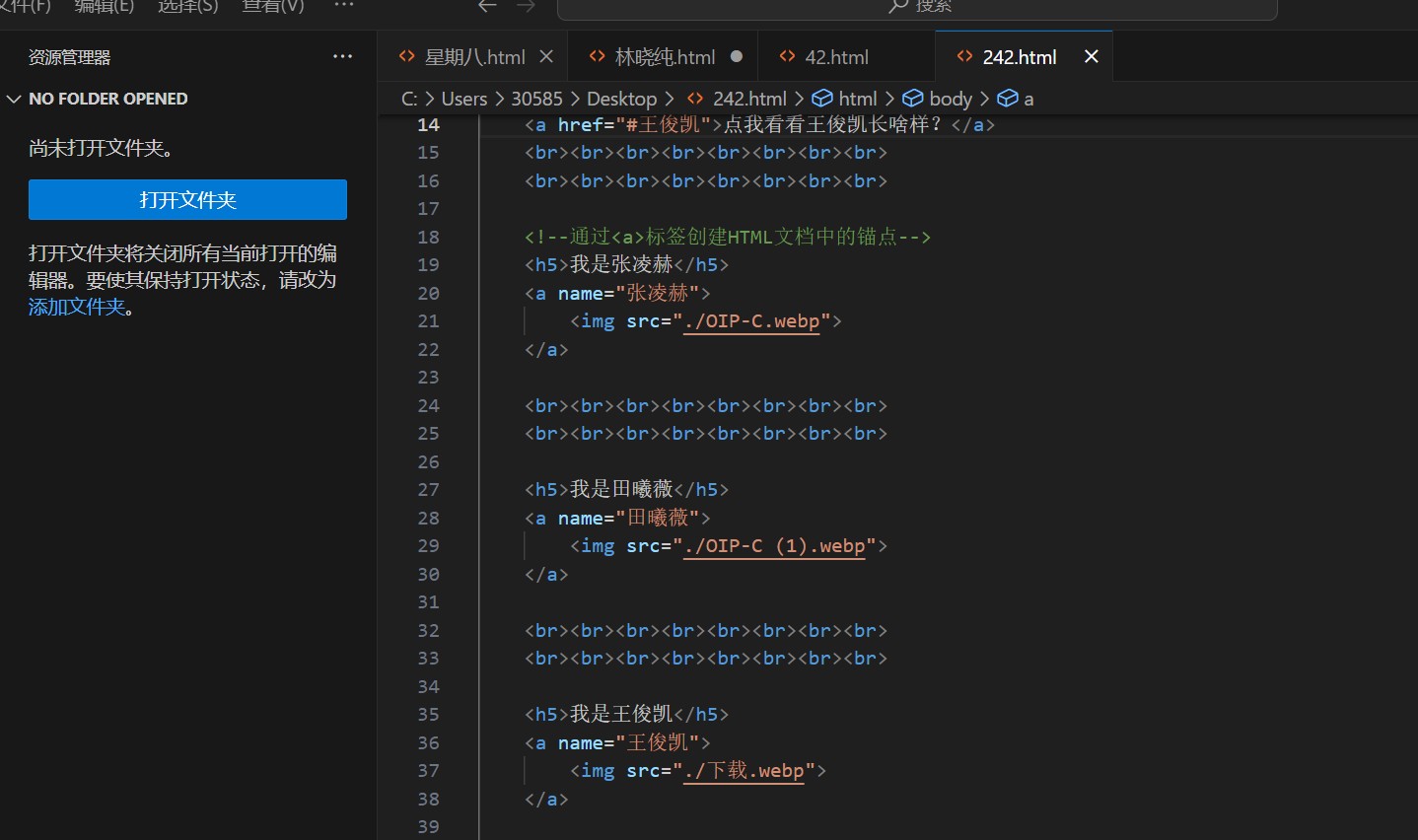1418x840 pixels.
Task: Open the 查看(V) menu
Action: click(x=273, y=7)
